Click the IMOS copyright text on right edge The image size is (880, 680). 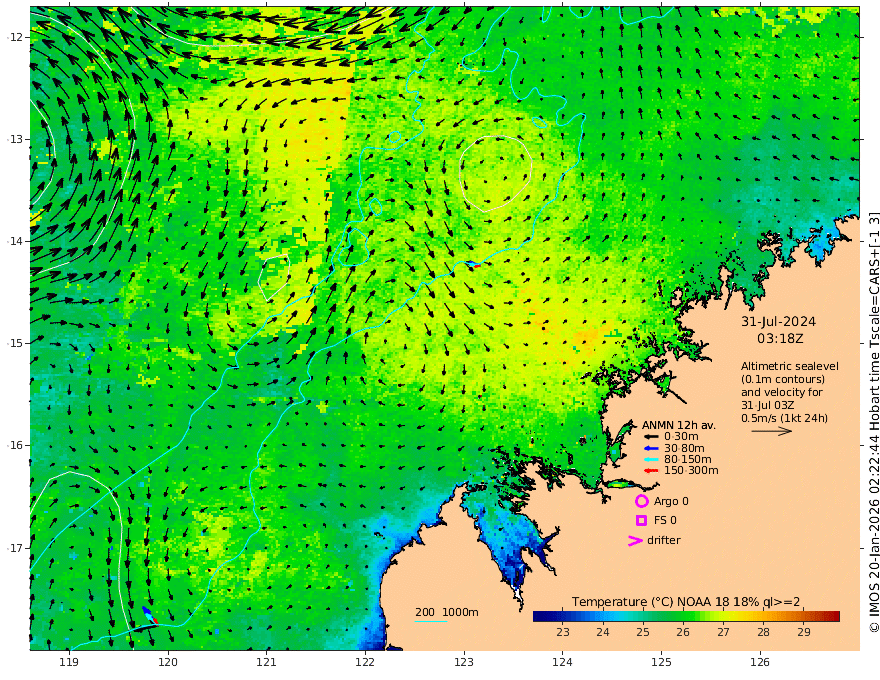click(x=874, y=422)
